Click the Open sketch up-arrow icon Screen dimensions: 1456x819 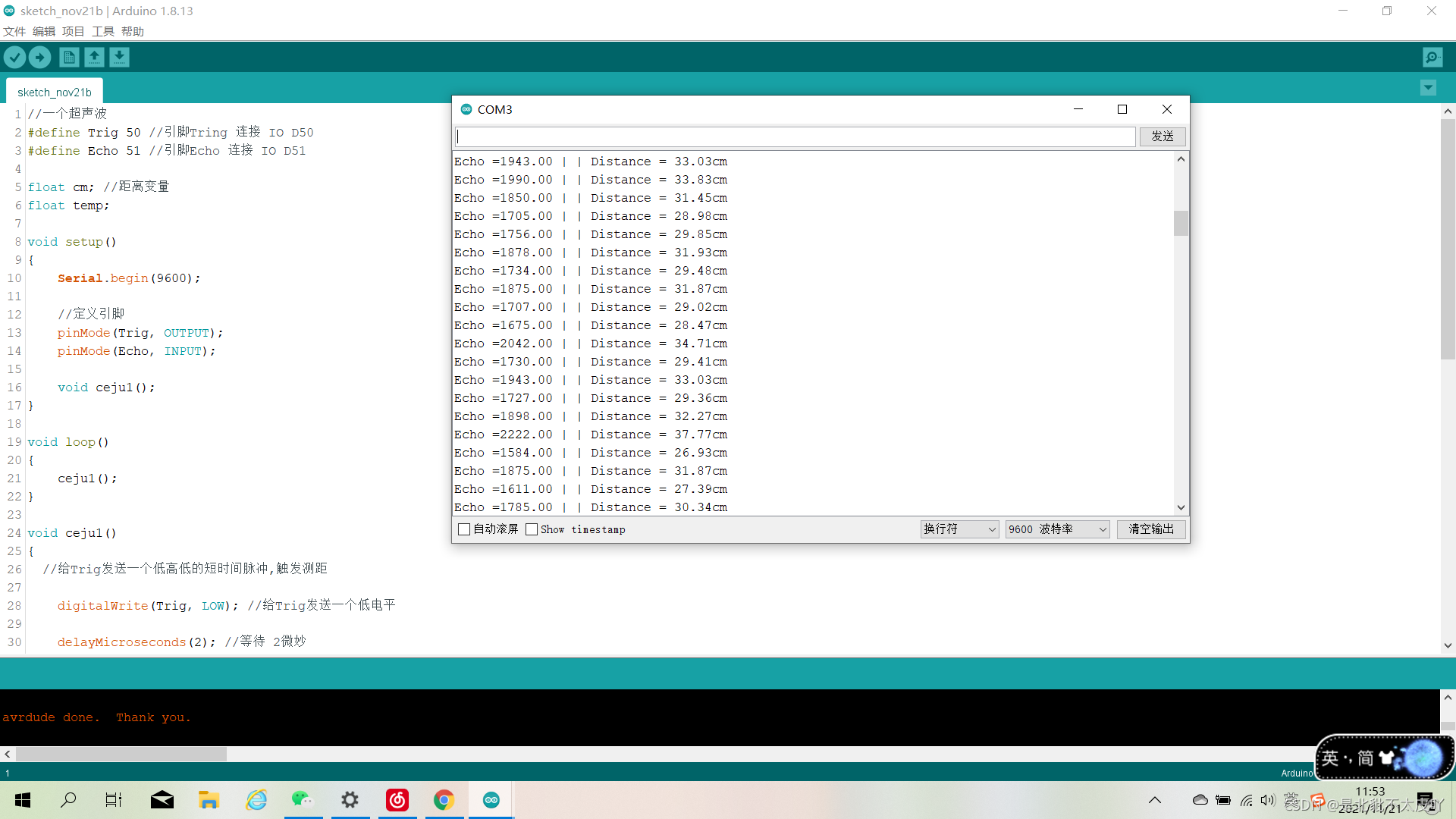[94, 57]
